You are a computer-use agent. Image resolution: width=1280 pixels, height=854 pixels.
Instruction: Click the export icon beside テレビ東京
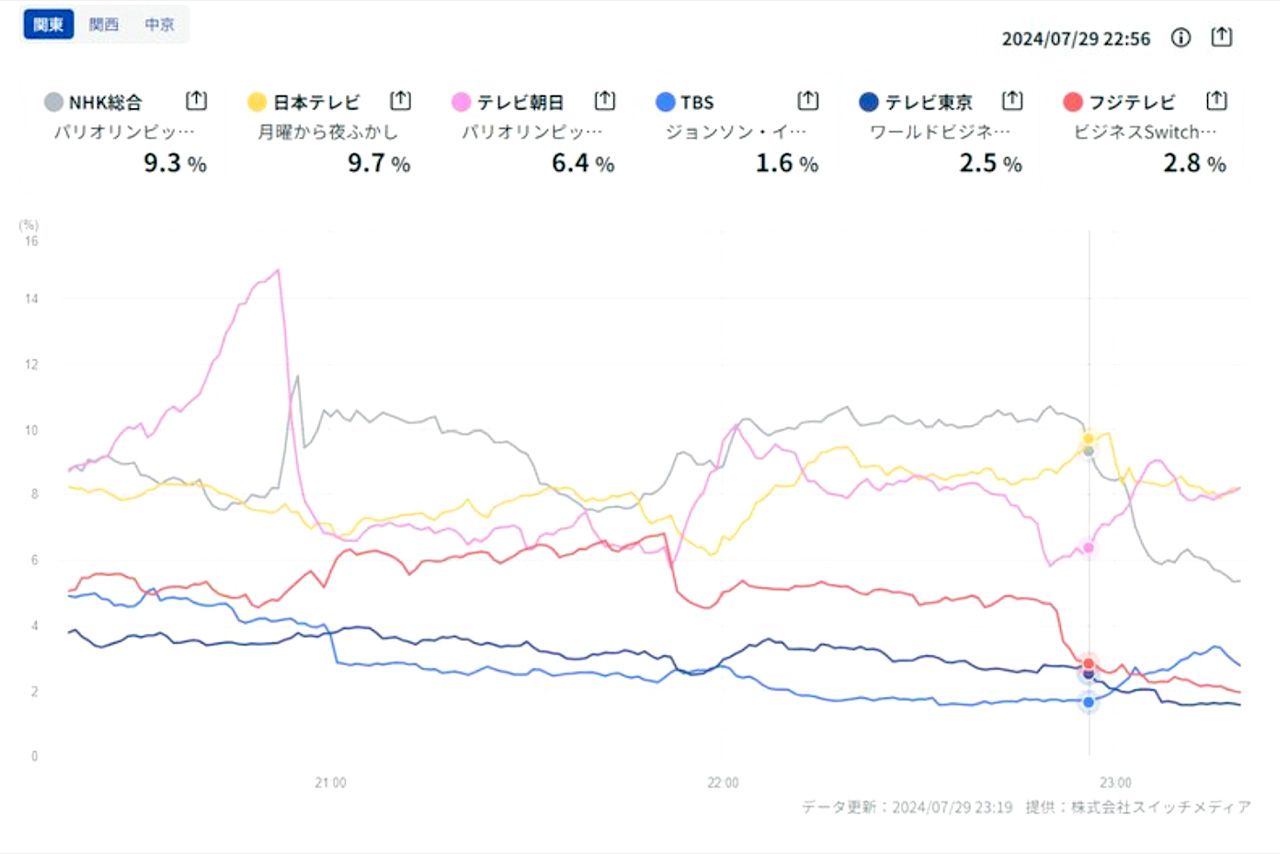tap(1012, 100)
